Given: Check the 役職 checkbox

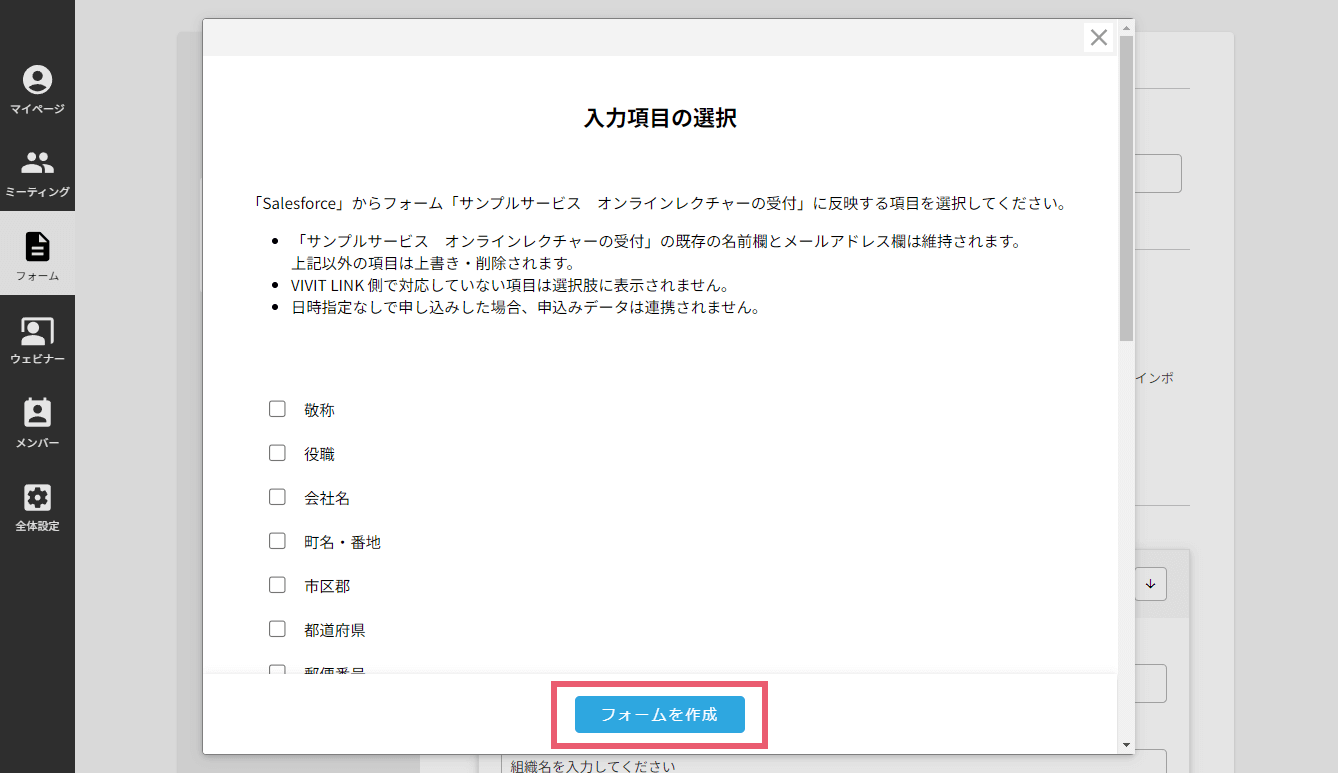Looking at the screenshot, I should pyautogui.click(x=277, y=453).
